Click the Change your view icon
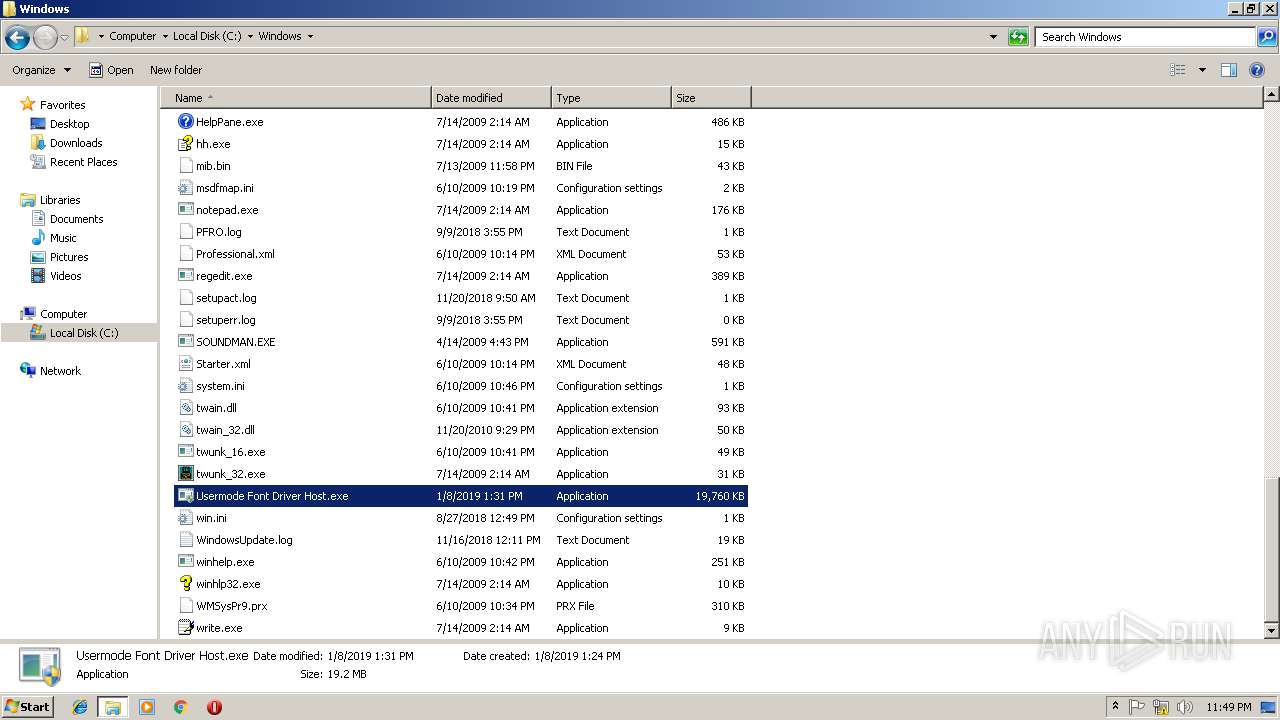This screenshot has height=720, width=1280. [1178, 70]
